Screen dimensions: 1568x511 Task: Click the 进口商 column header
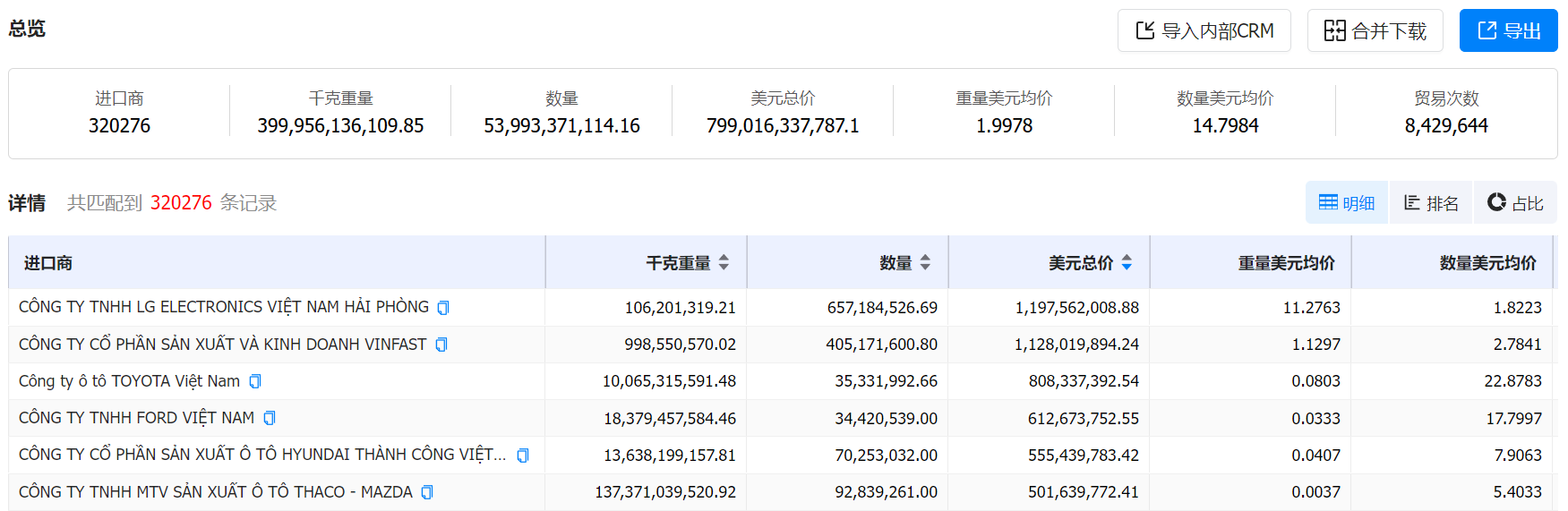[48, 263]
